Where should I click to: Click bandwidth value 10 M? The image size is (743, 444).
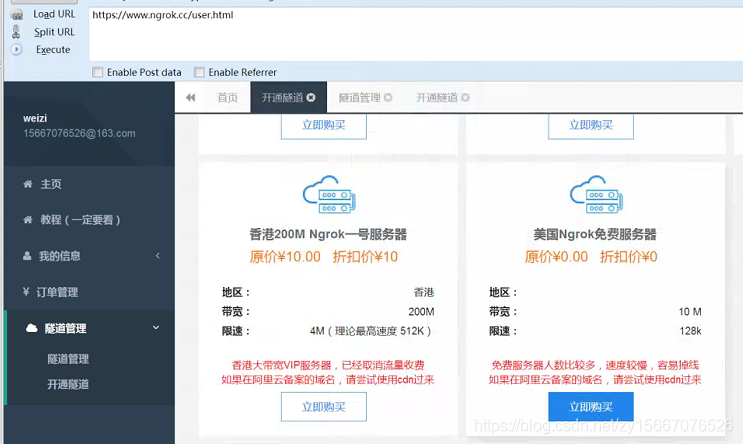pos(690,312)
